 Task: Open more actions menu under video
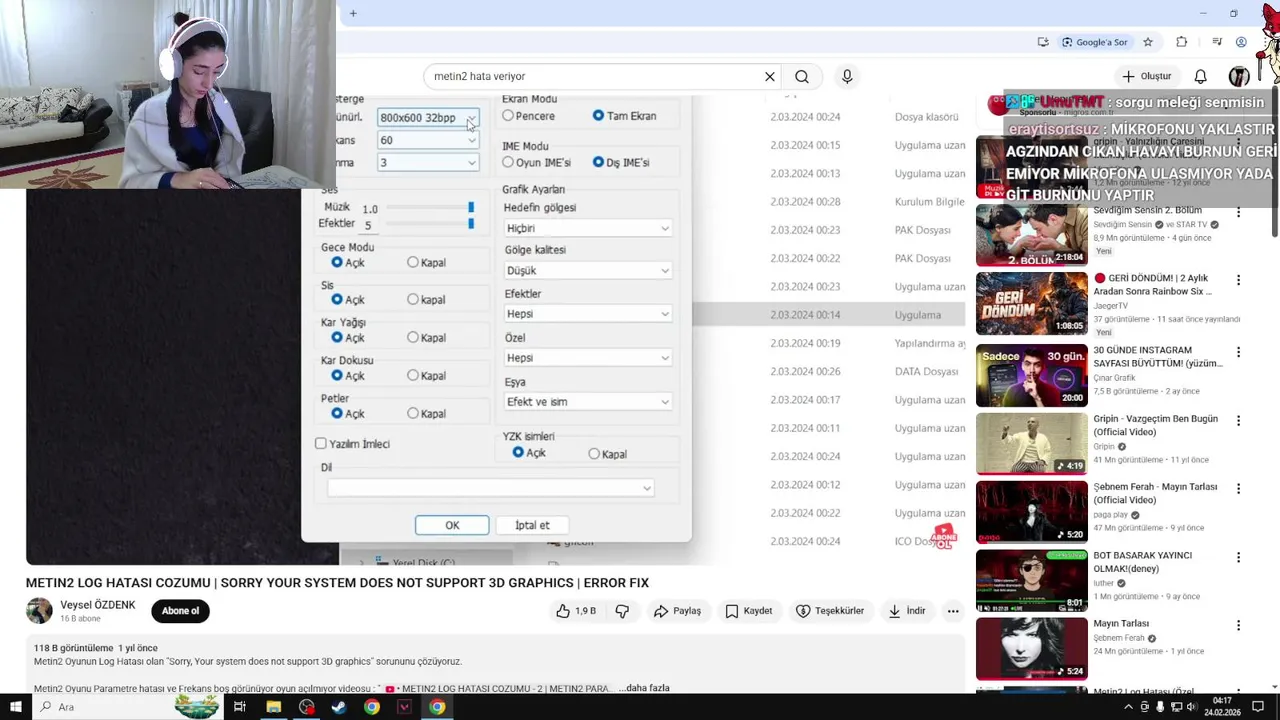click(953, 611)
